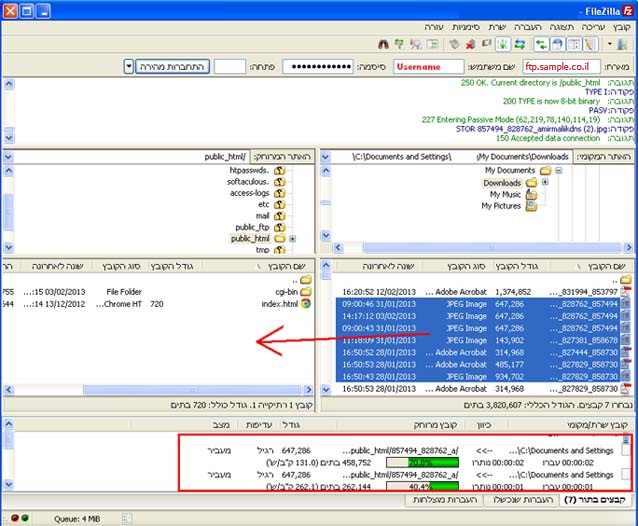Click the green connection indicator light
Image resolution: width=638 pixels, height=526 pixels.
click(24, 518)
